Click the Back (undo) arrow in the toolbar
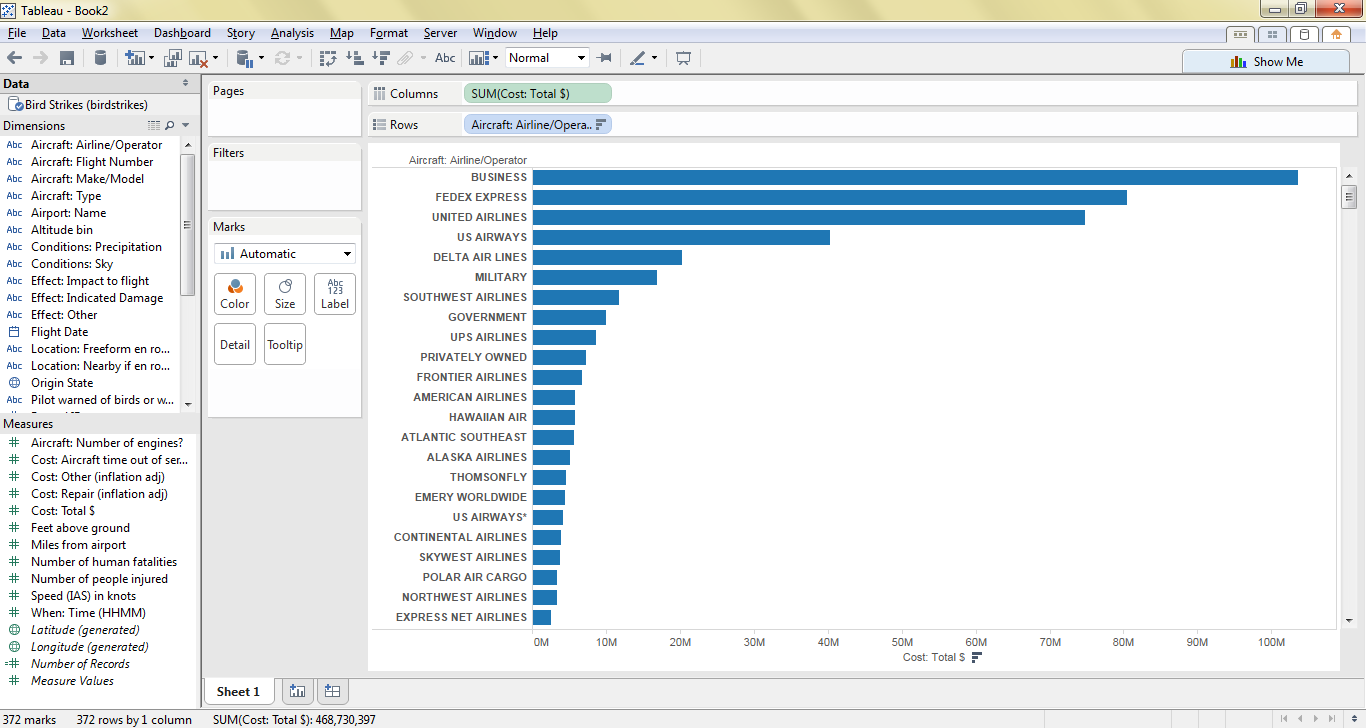This screenshot has height=728, width=1366. (x=14, y=58)
